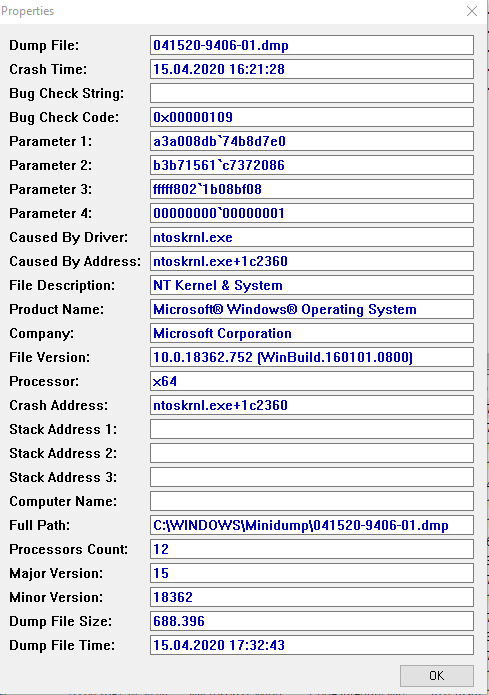Select the Dump File field value
The height and width of the screenshot is (695, 489).
click(x=312, y=45)
